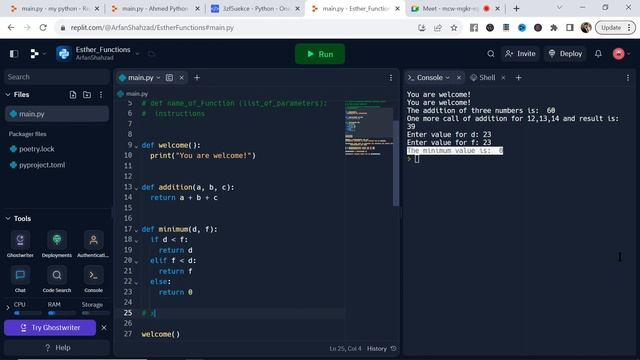Open the History link in status bar

coord(381,349)
